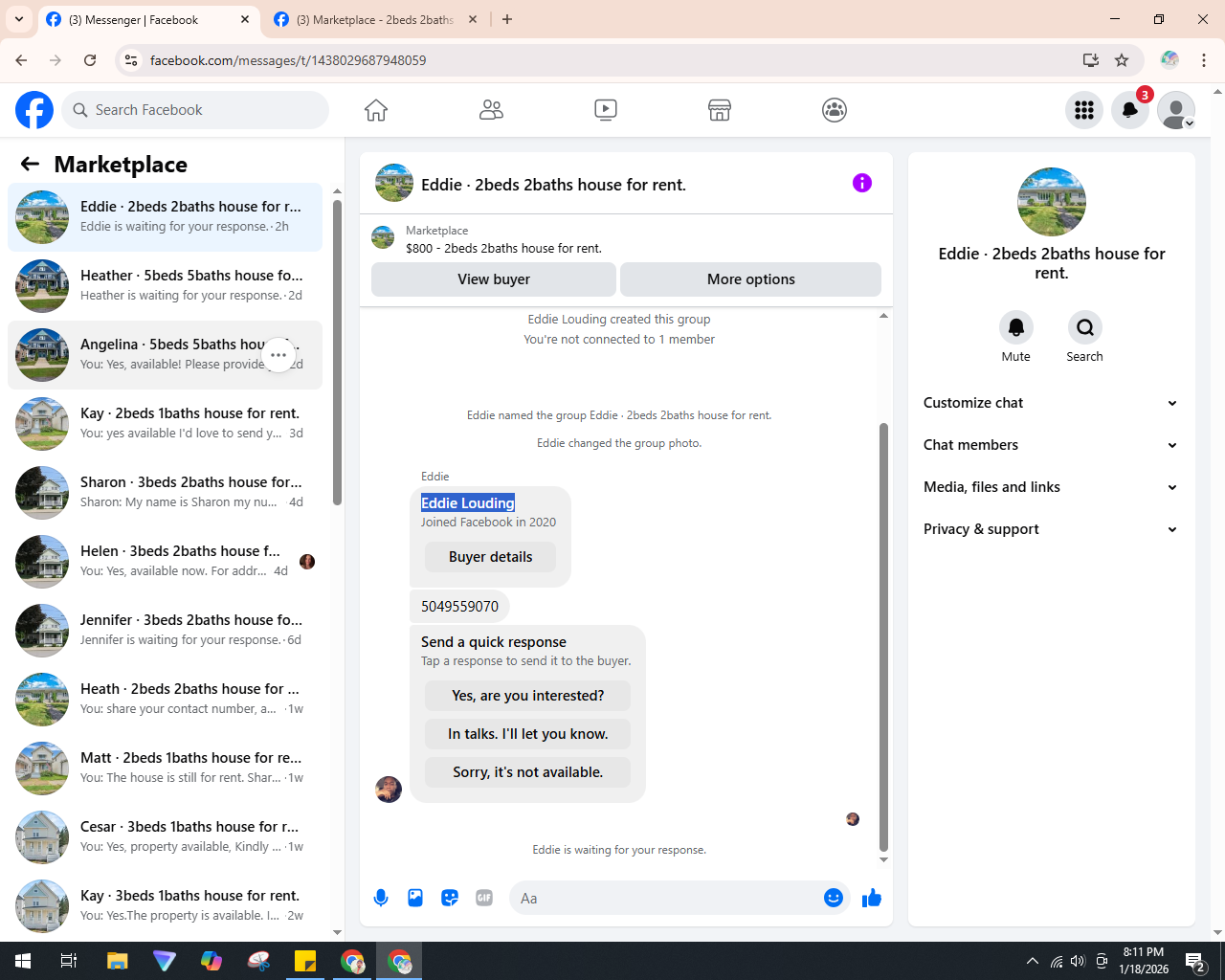1225x980 pixels.
Task: Go to the Facebook logo home
Action: tap(34, 110)
